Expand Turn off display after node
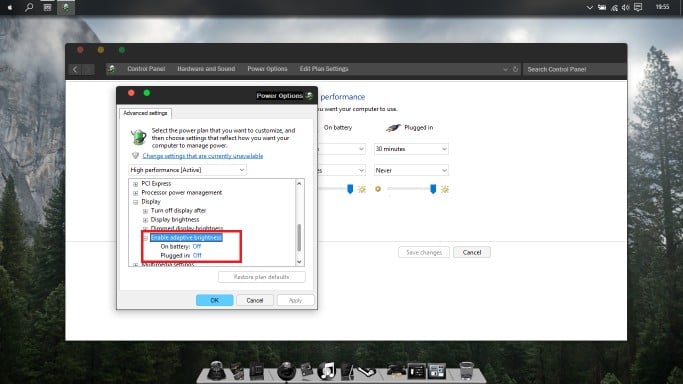The image size is (683, 384). coord(145,211)
